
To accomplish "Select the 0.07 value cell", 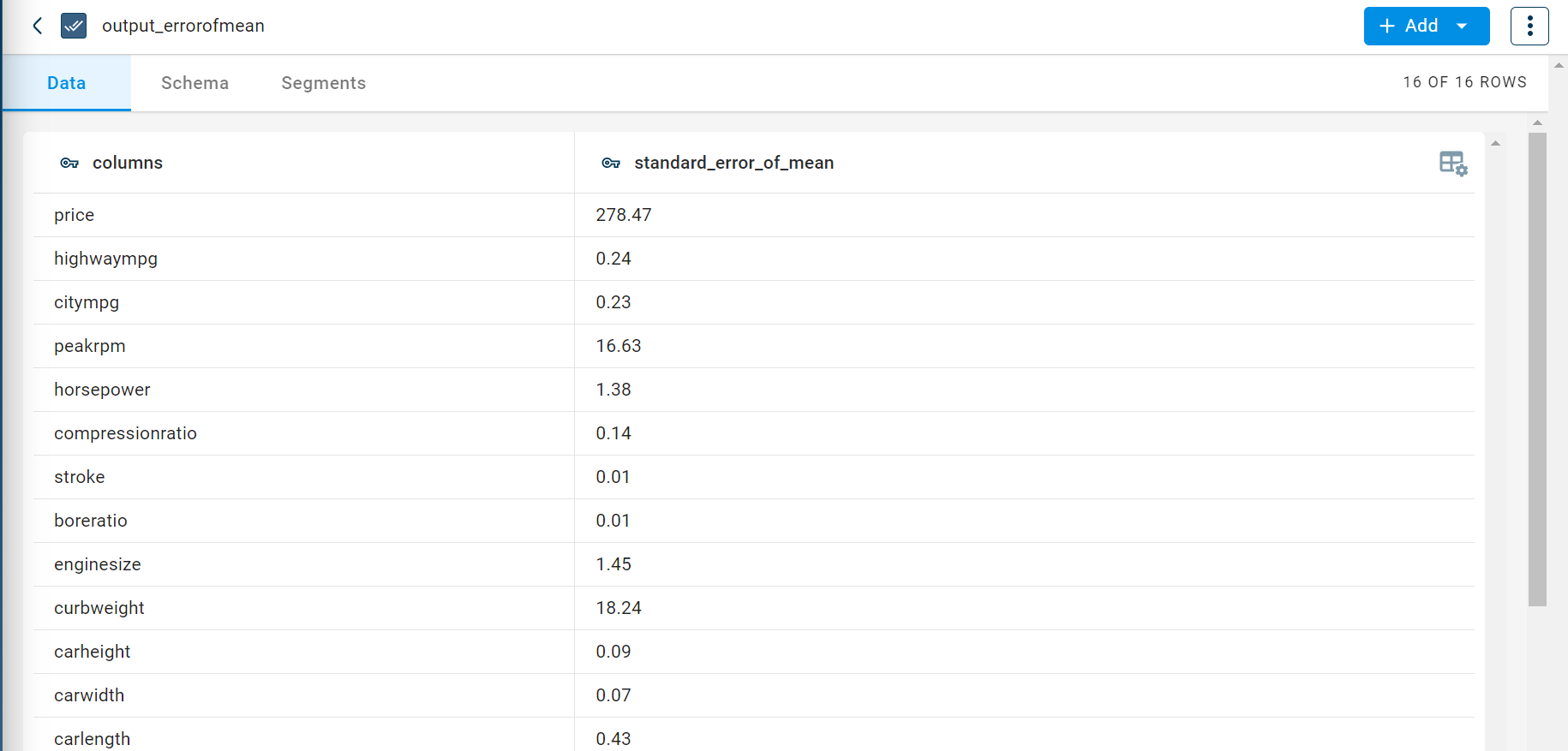I will 1024,695.
